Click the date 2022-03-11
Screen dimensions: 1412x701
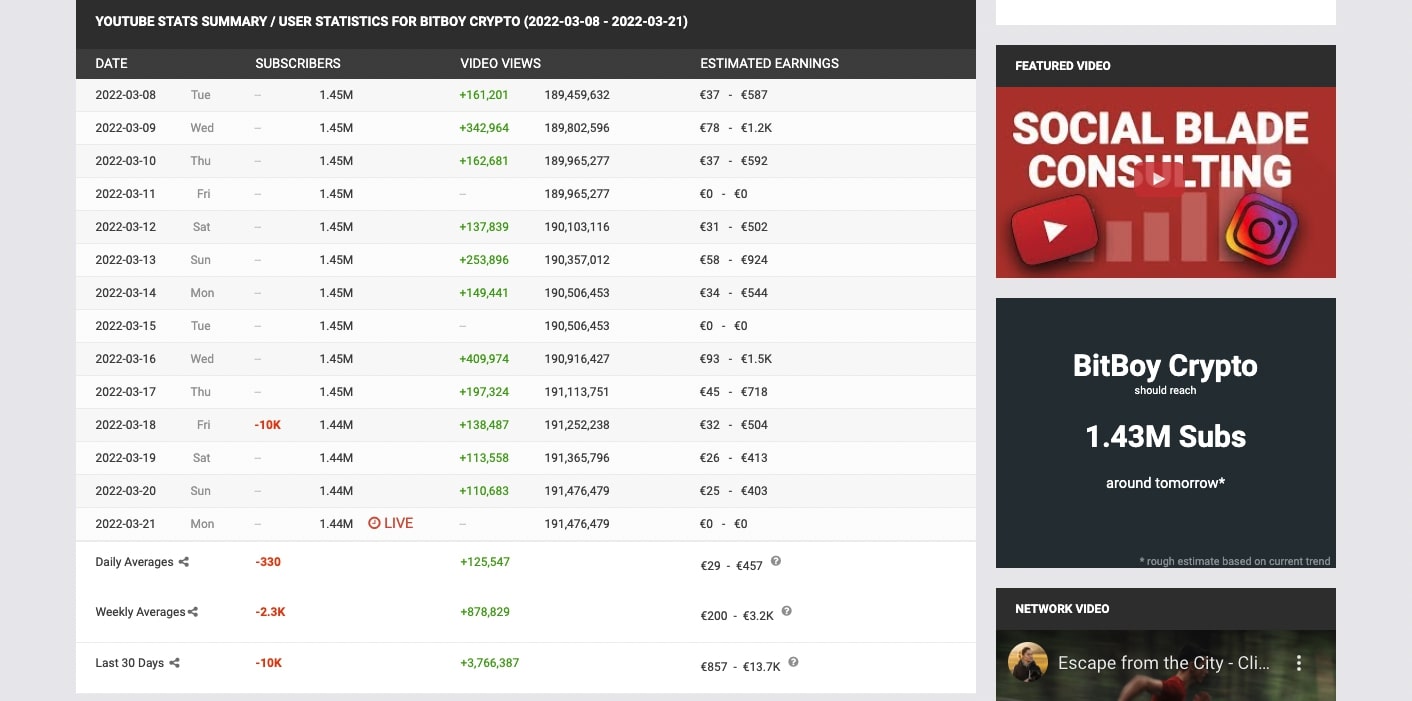coord(126,194)
